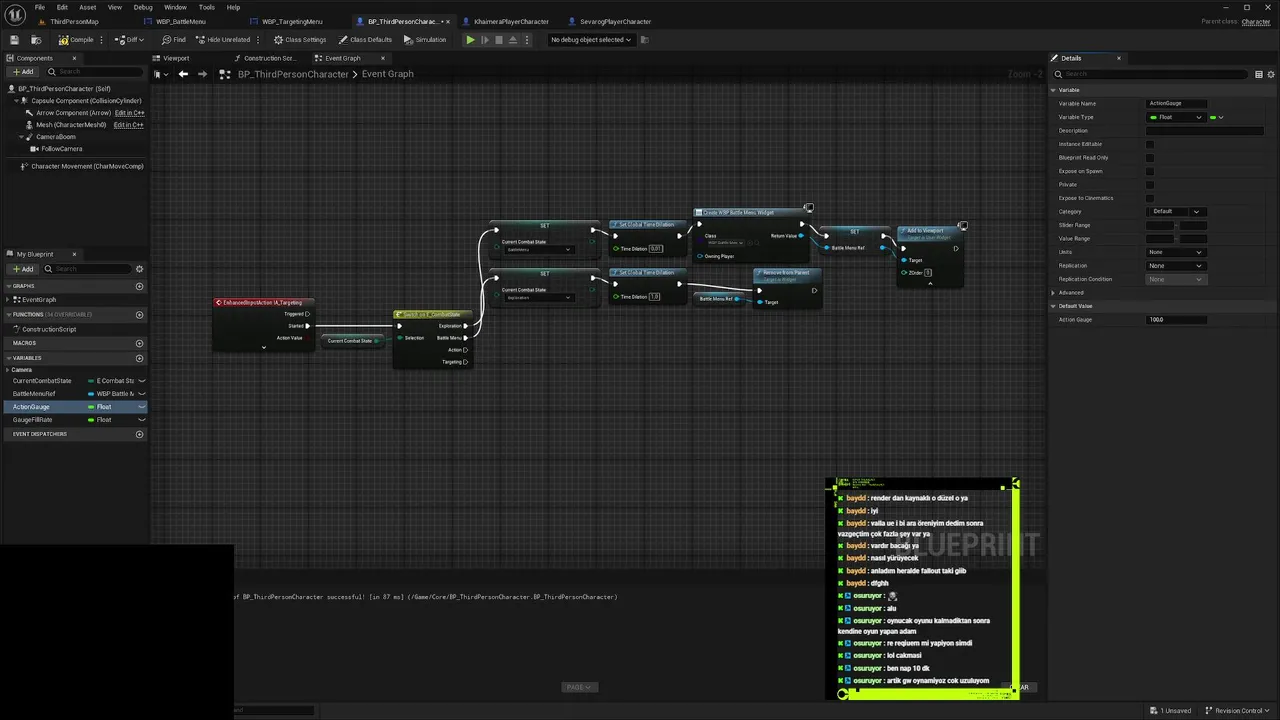Image resolution: width=1280 pixels, height=720 pixels.
Task: Open the File menu
Action: 40,7
